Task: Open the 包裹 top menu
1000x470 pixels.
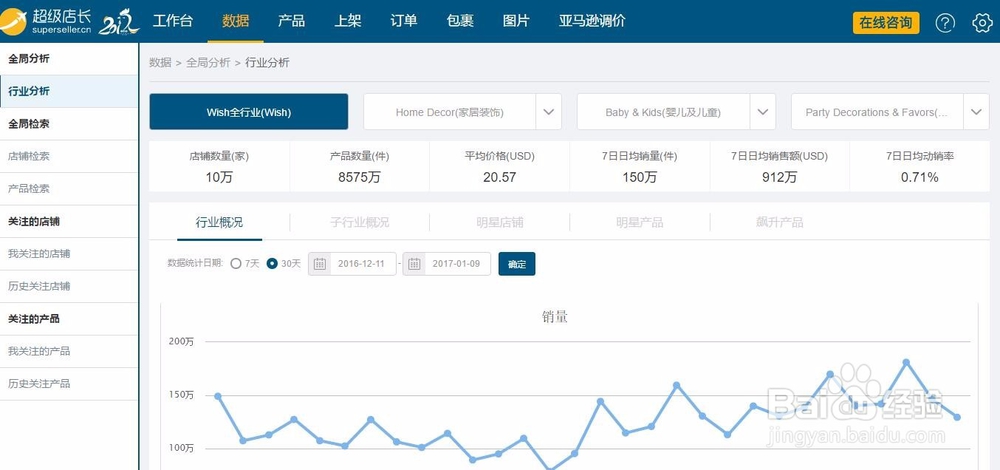Action: click(x=460, y=21)
